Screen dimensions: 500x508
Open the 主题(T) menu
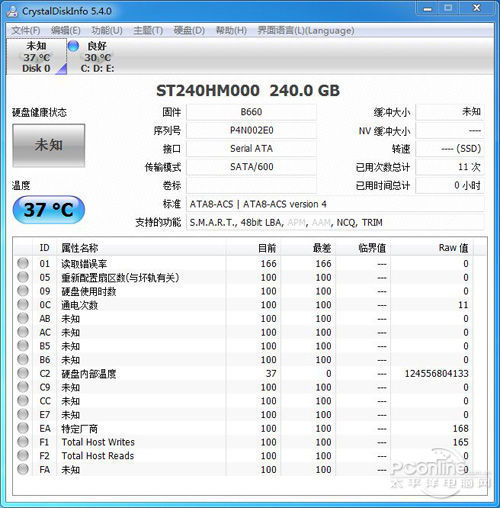click(148, 31)
